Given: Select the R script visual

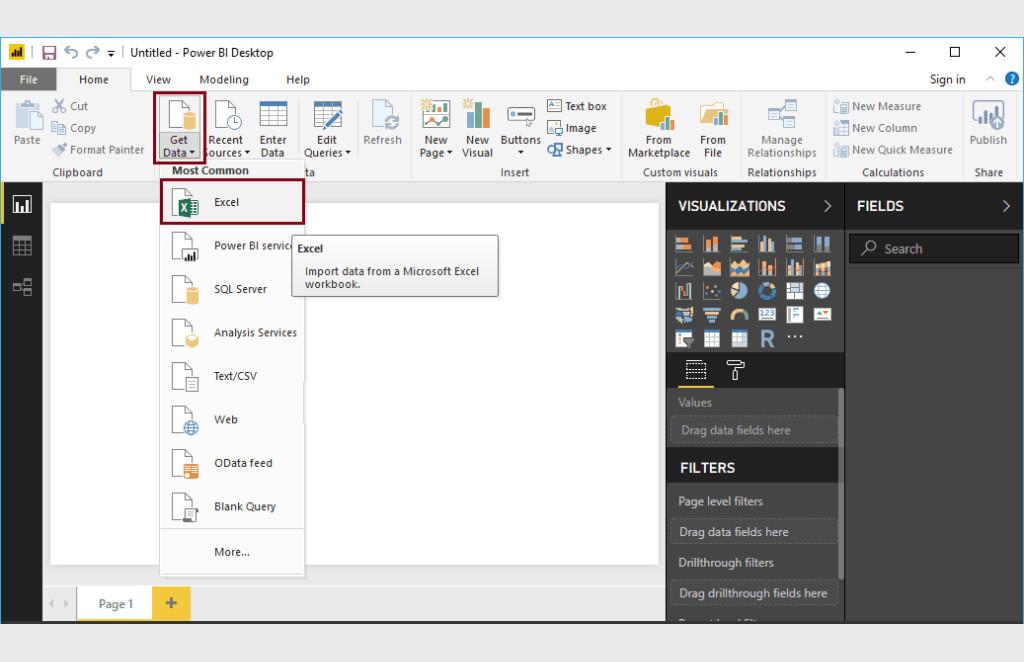Looking at the screenshot, I should tap(767, 339).
